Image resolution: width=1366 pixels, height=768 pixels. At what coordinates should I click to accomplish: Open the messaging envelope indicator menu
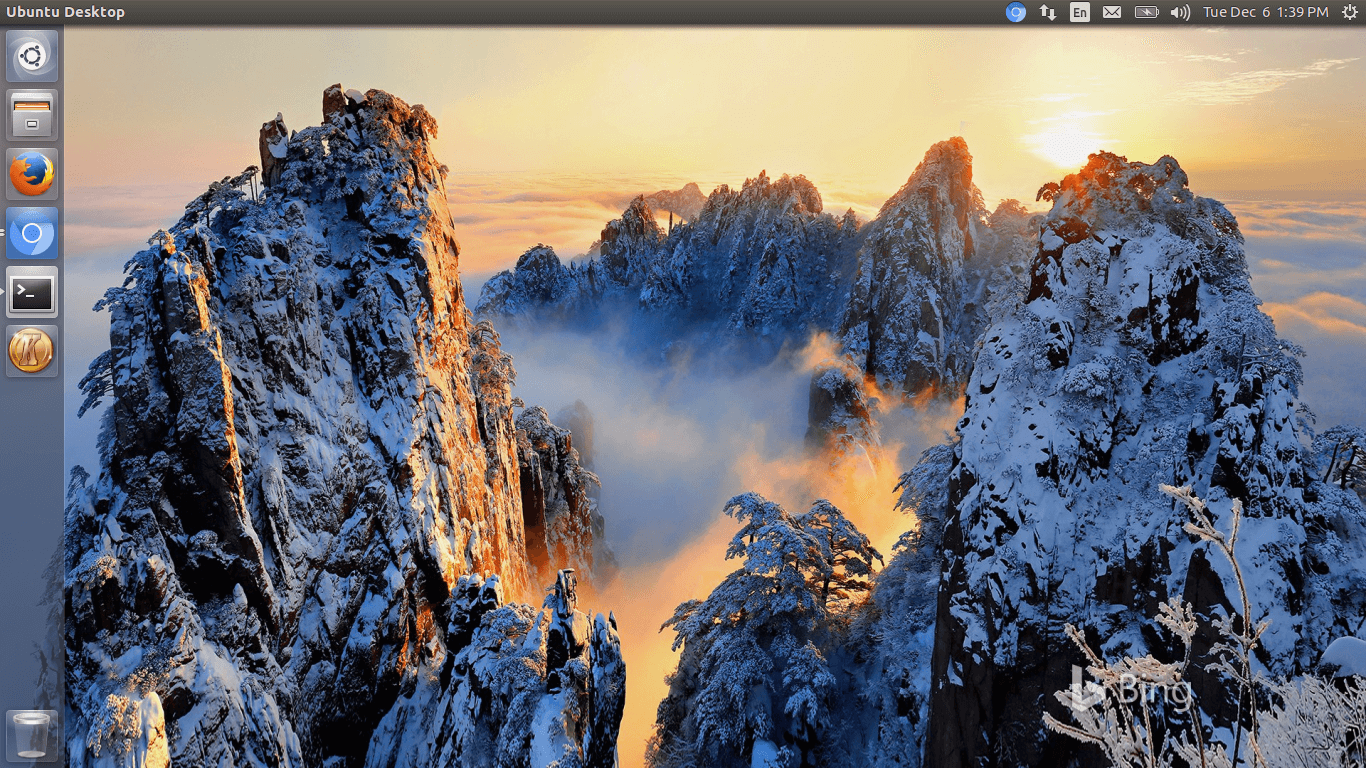tap(1112, 12)
